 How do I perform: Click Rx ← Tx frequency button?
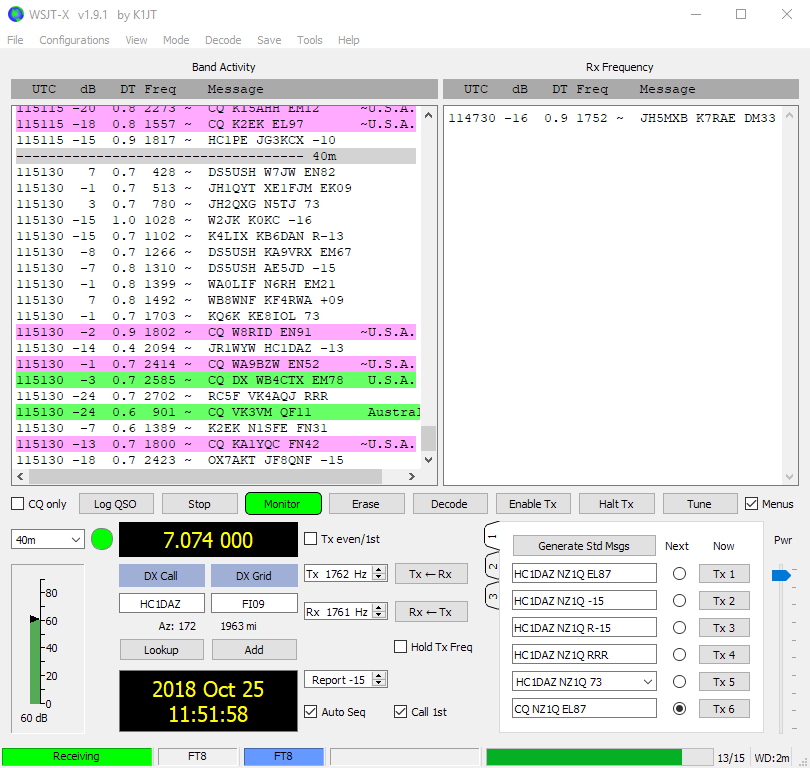431,612
